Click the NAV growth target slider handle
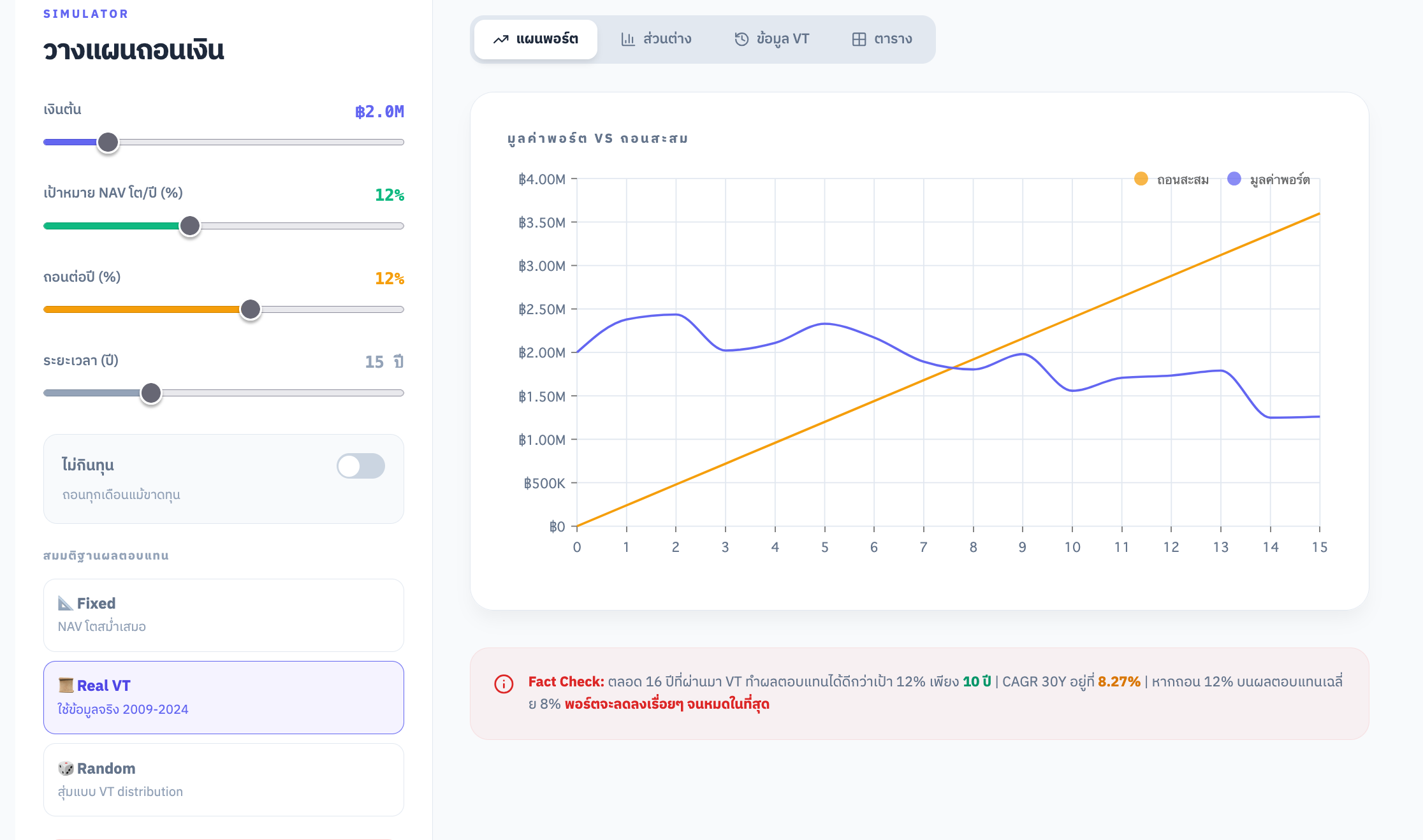The image size is (1423, 840). coord(189,226)
